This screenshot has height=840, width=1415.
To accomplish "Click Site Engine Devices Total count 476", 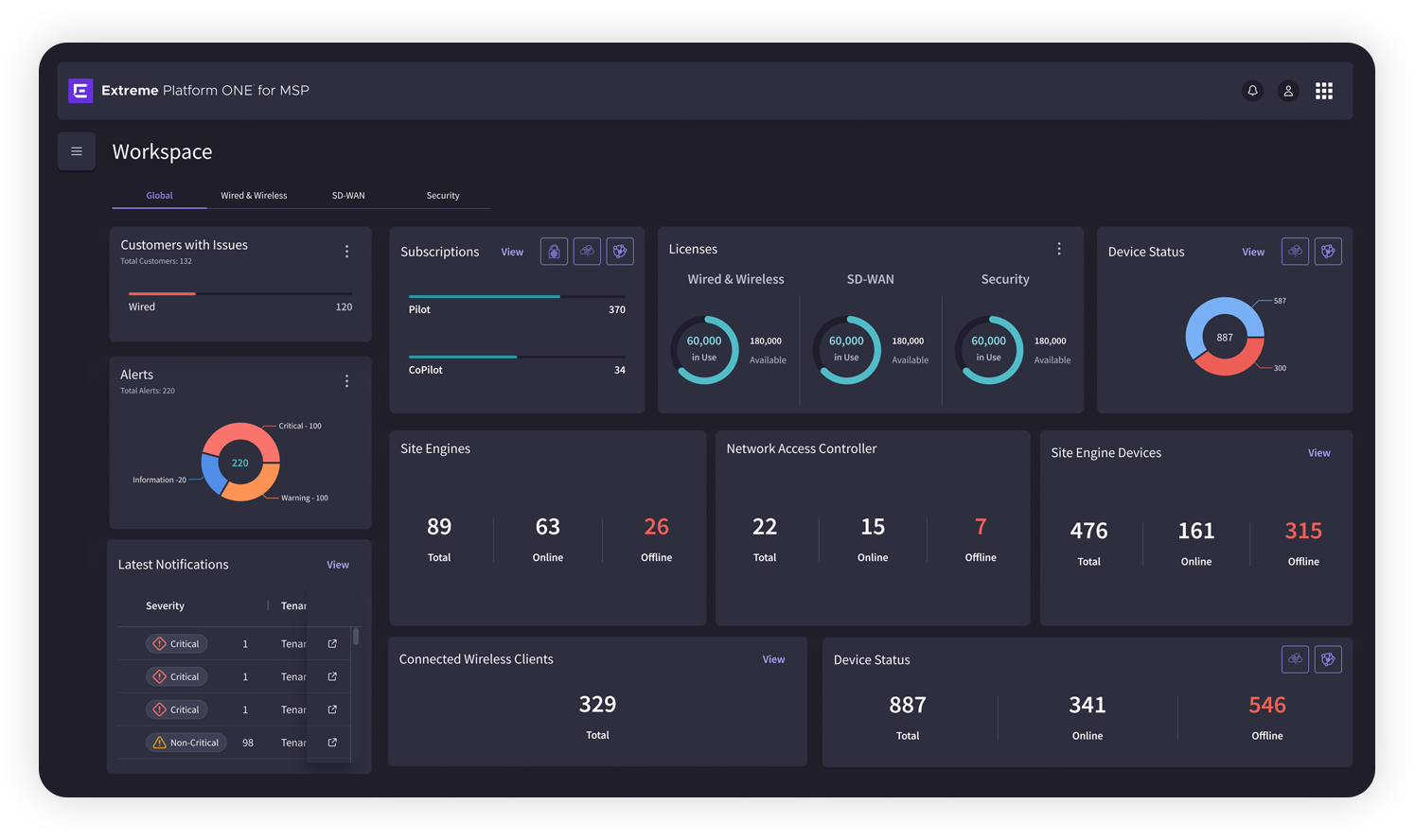I will (1089, 531).
